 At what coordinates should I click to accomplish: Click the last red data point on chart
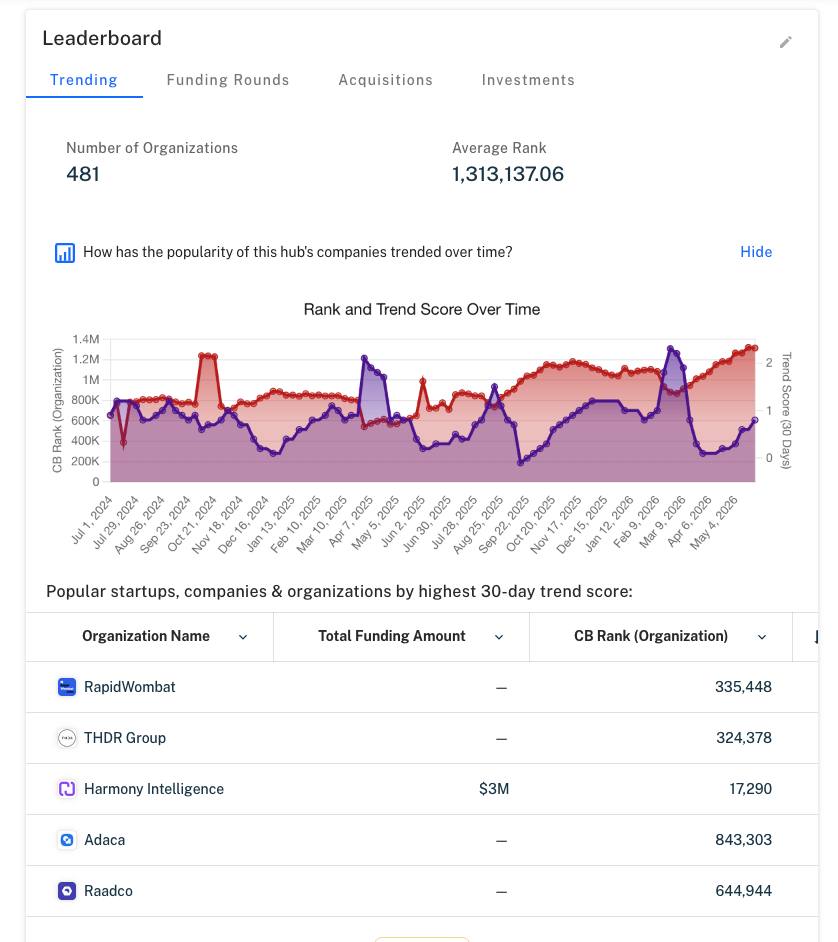[x=755, y=348]
